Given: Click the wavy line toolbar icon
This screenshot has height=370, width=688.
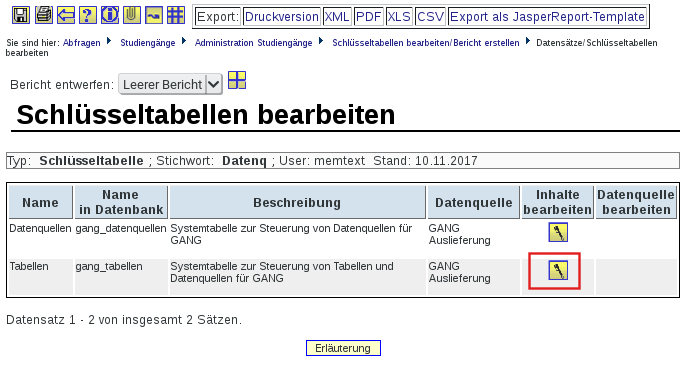Looking at the screenshot, I should [154, 15].
